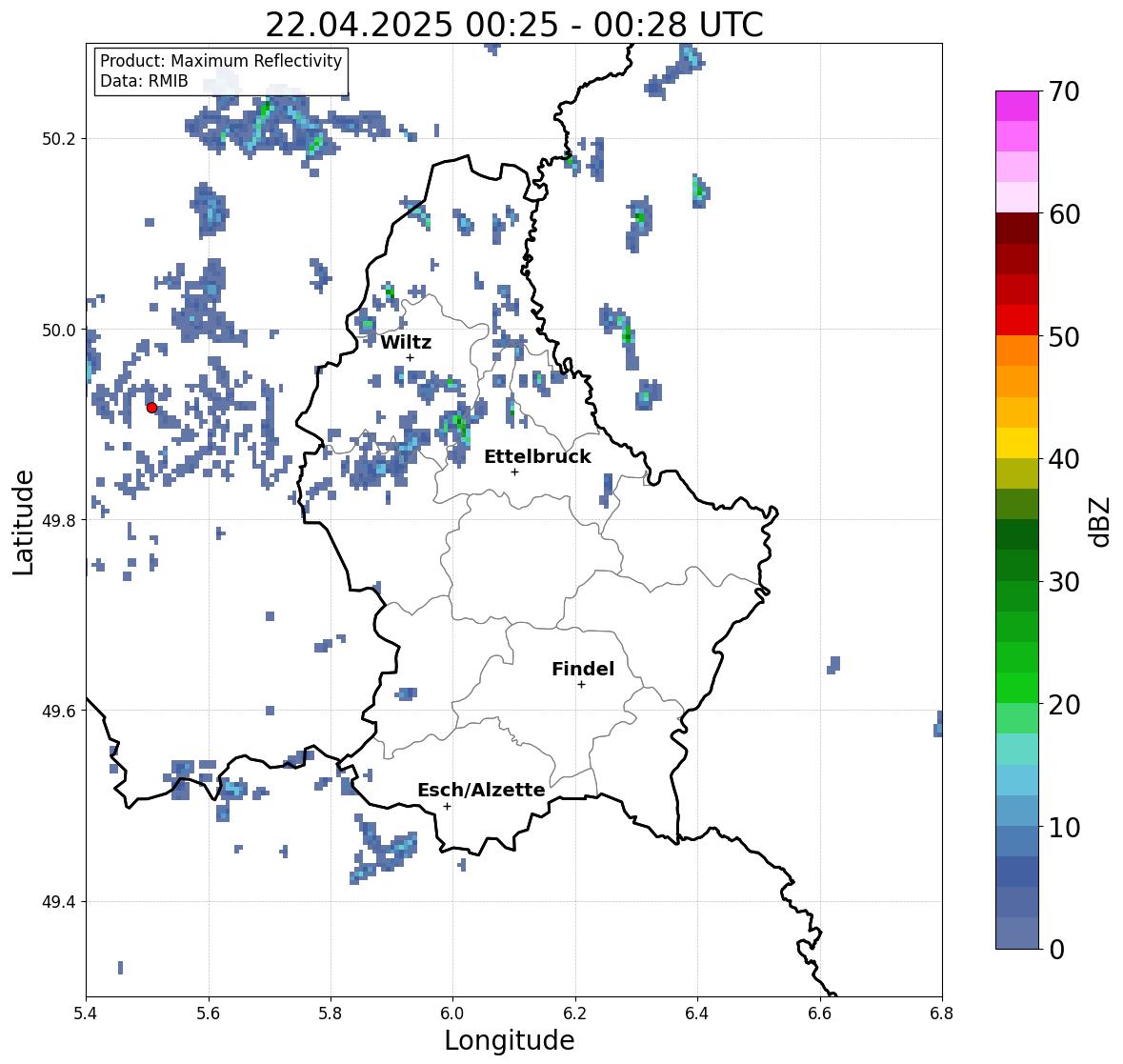Click the longitude tick label 6.4
This screenshot has height=1064, width=1123.
pyautogui.click(x=697, y=1014)
